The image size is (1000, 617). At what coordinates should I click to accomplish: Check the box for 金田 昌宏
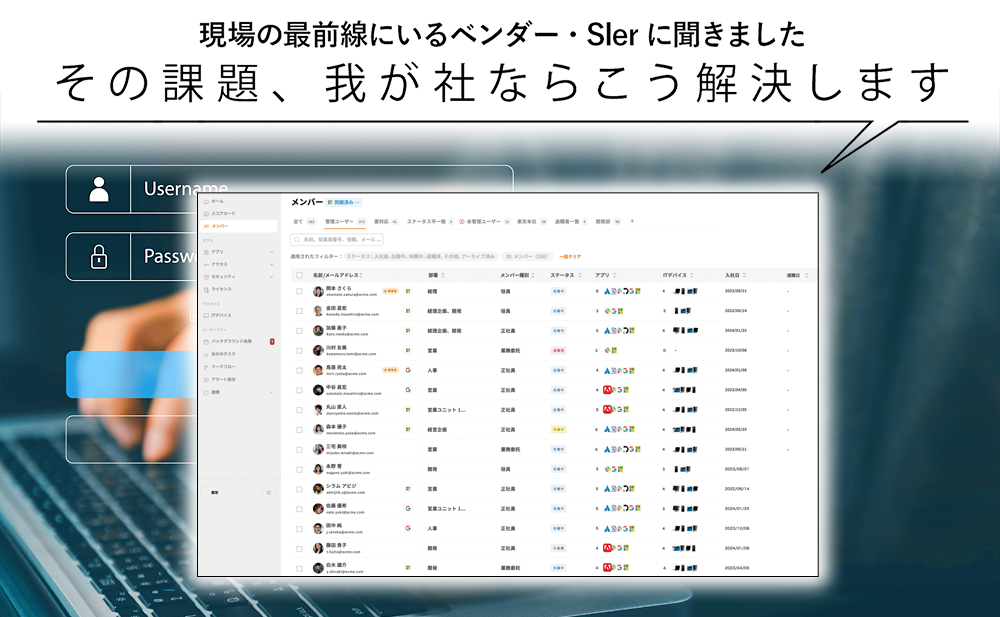coord(299,311)
